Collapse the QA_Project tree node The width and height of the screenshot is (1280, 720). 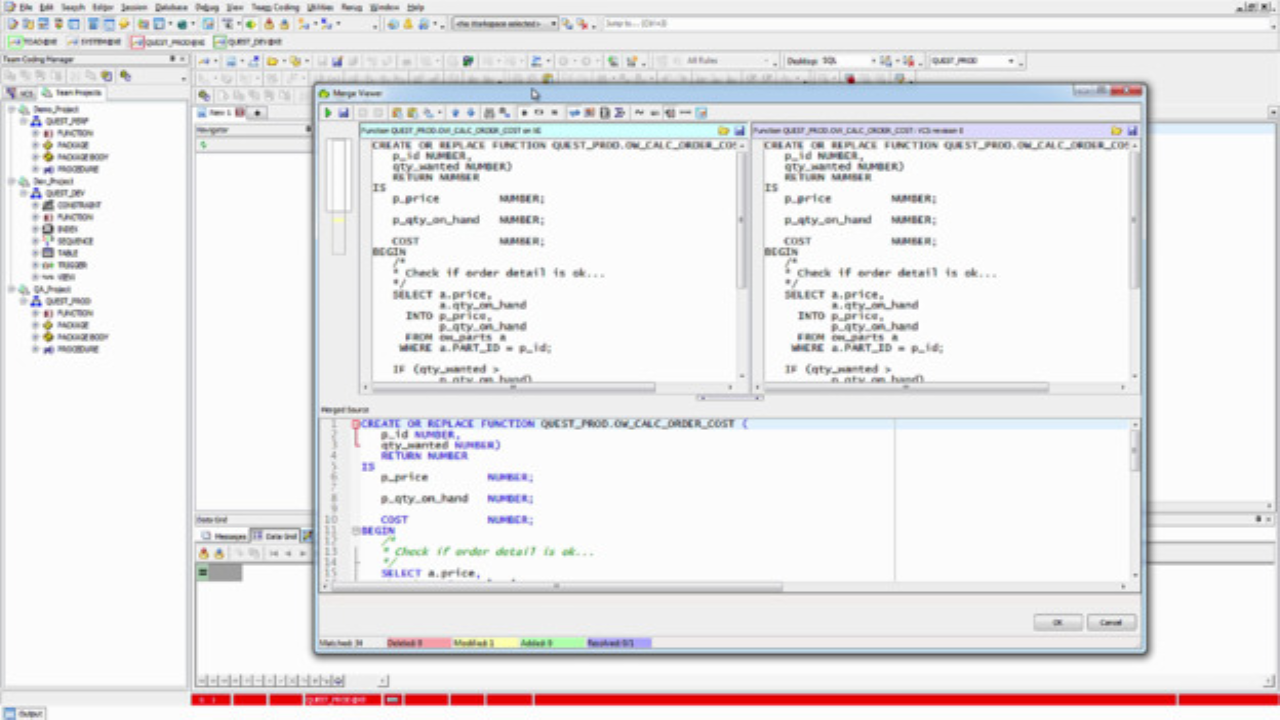(11, 289)
